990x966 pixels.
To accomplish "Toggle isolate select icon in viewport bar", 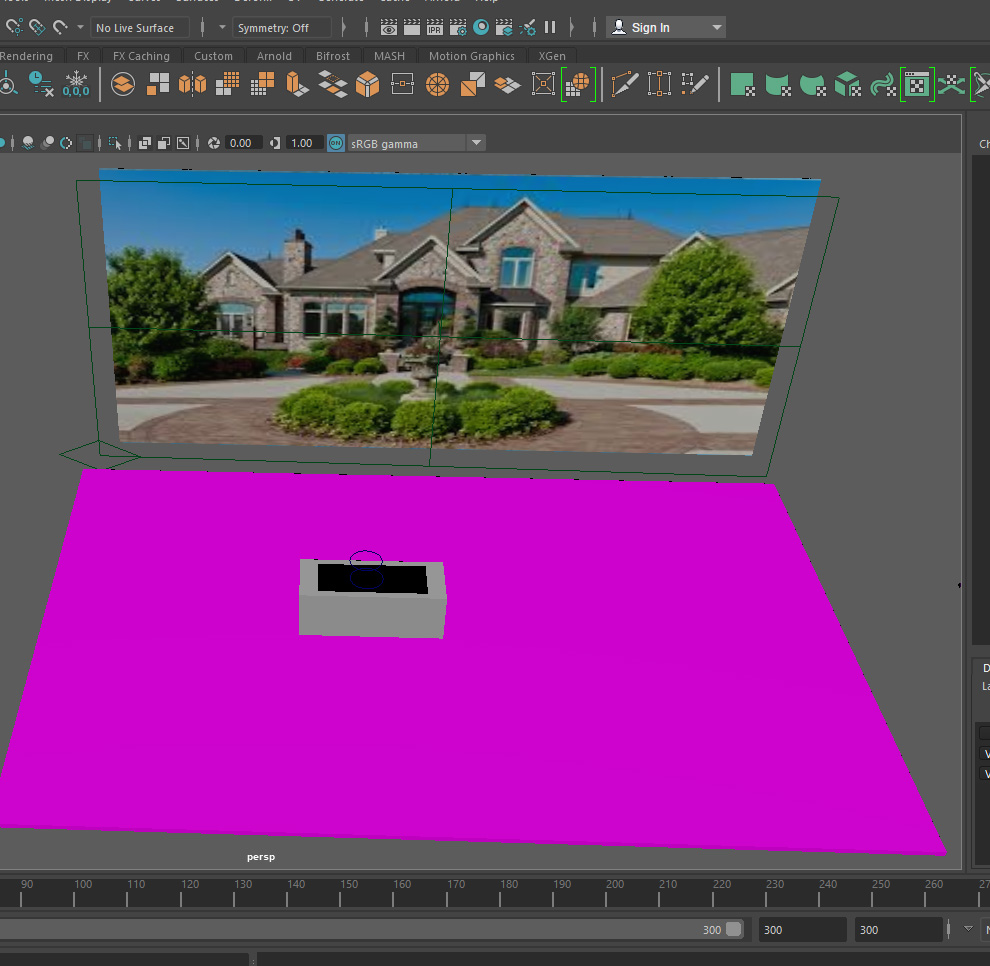I will pos(114,143).
